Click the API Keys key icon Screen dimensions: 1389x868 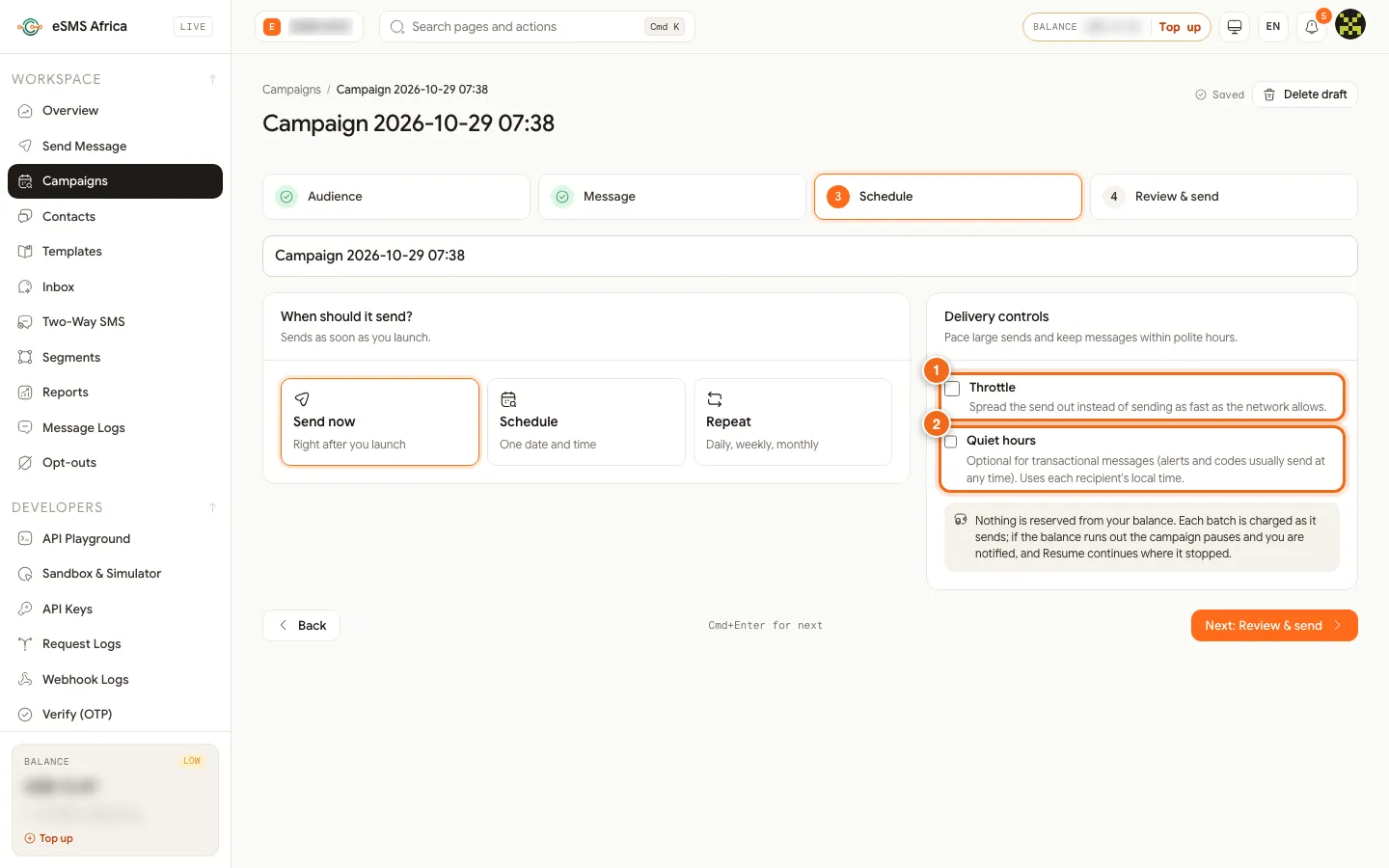(25, 609)
